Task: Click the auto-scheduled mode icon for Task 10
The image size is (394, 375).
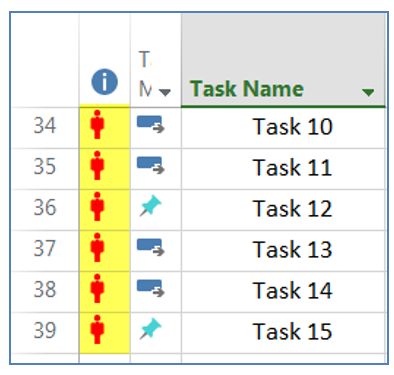Action: pyautogui.click(x=151, y=124)
